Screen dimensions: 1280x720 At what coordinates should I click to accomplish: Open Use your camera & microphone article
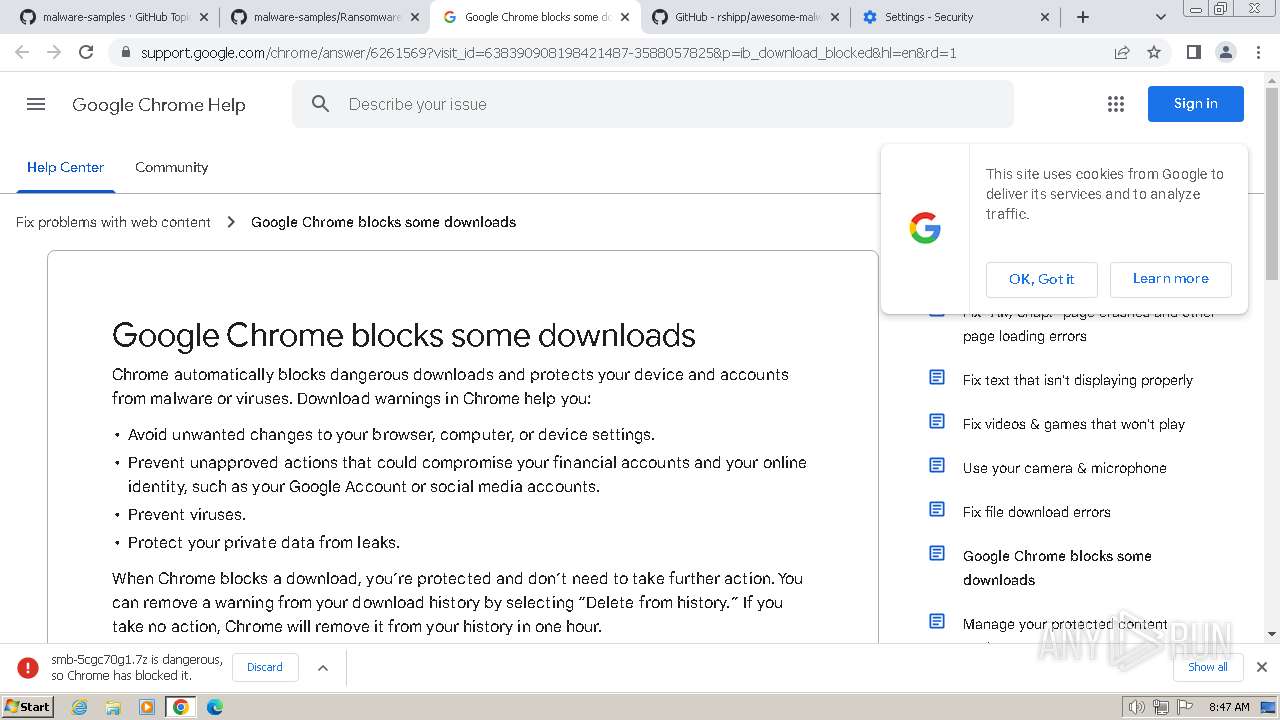tap(1065, 468)
